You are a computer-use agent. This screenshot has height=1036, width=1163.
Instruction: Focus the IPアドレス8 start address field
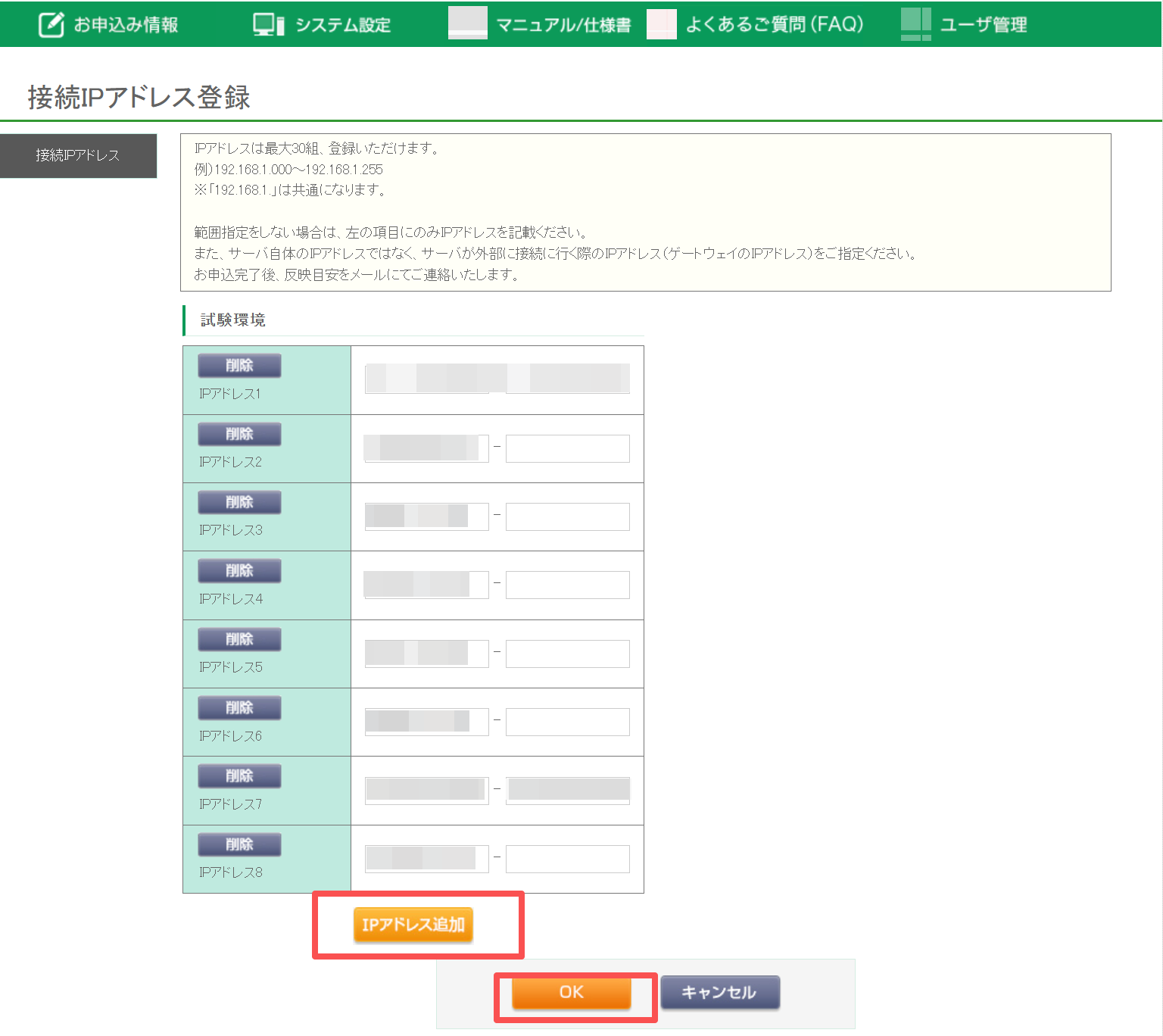[x=427, y=859]
